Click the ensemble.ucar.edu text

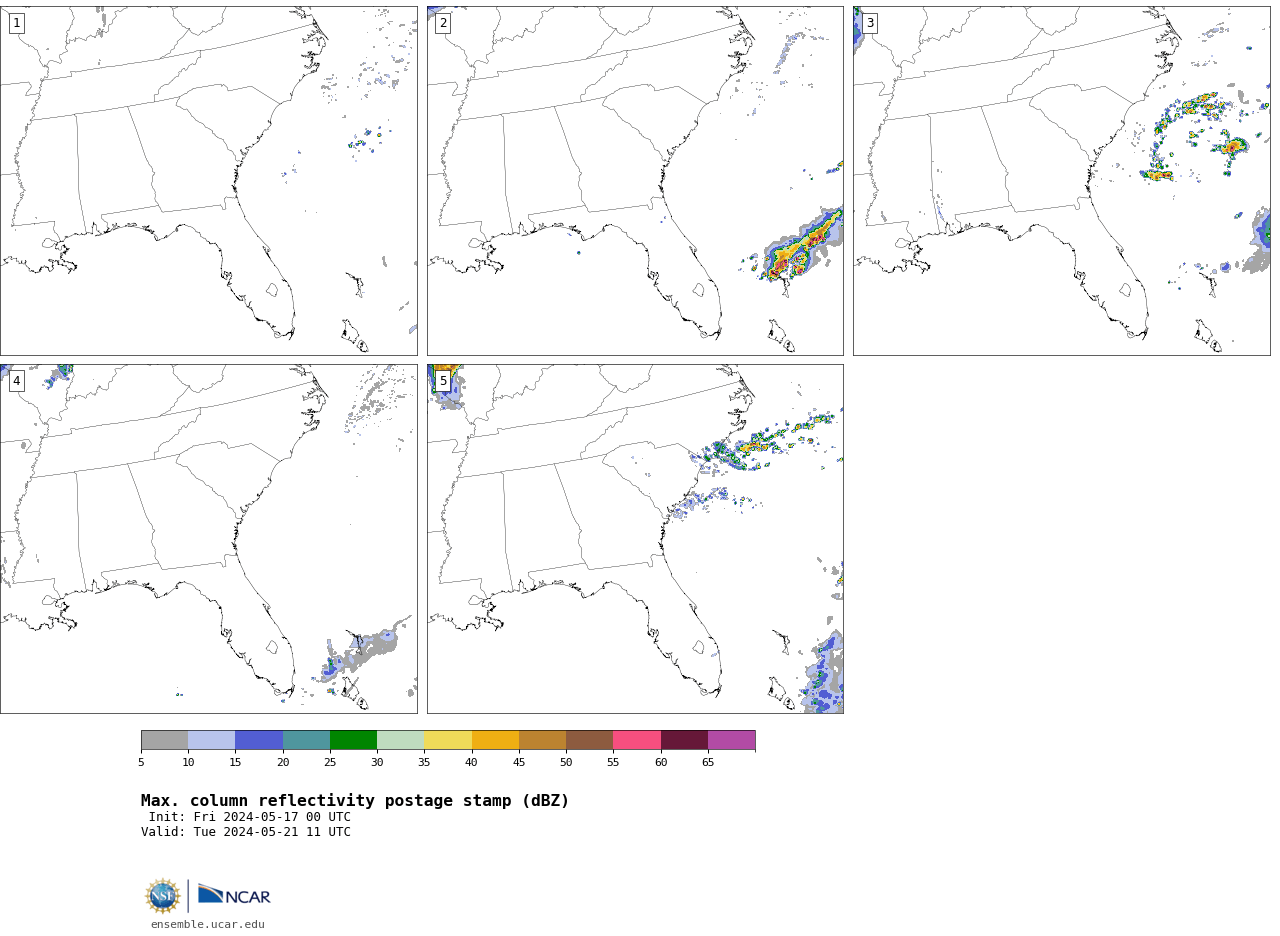[208, 925]
